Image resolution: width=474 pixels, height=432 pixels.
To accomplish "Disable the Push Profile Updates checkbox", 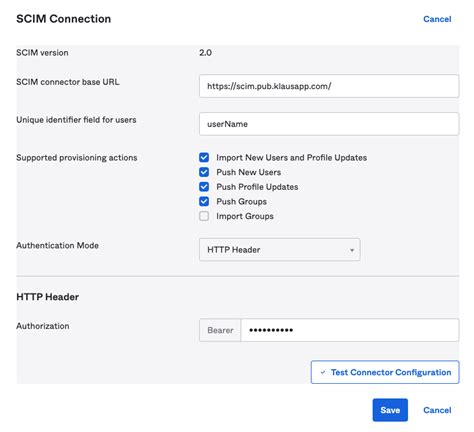I will pos(204,187).
